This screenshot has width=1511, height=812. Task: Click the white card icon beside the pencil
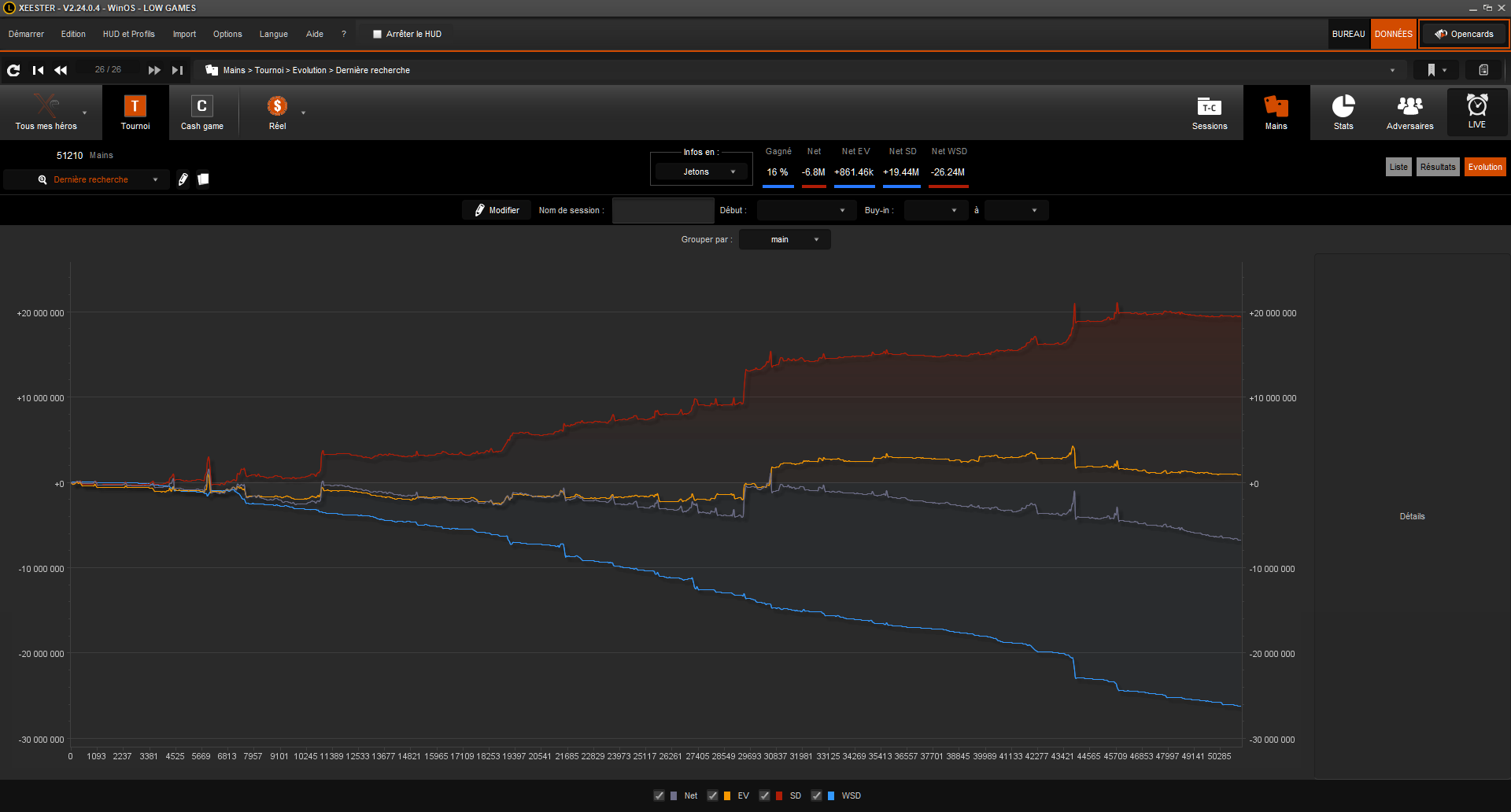click(x=203, y=179)
